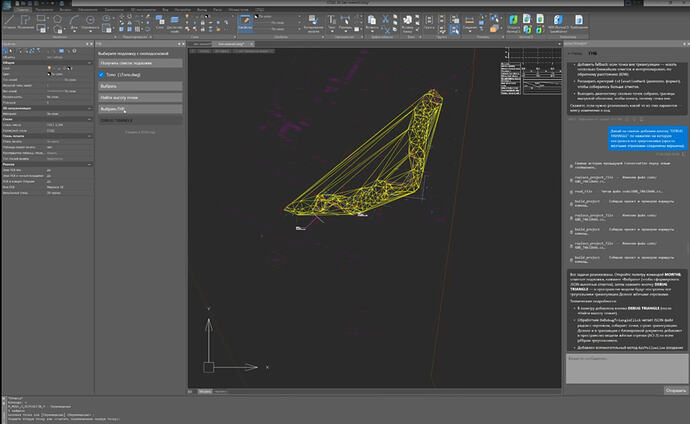The image size is (690, 424).
Task: Collapse the Стили section in Properties
Action: pyautogui.click(x=89, y=119)
